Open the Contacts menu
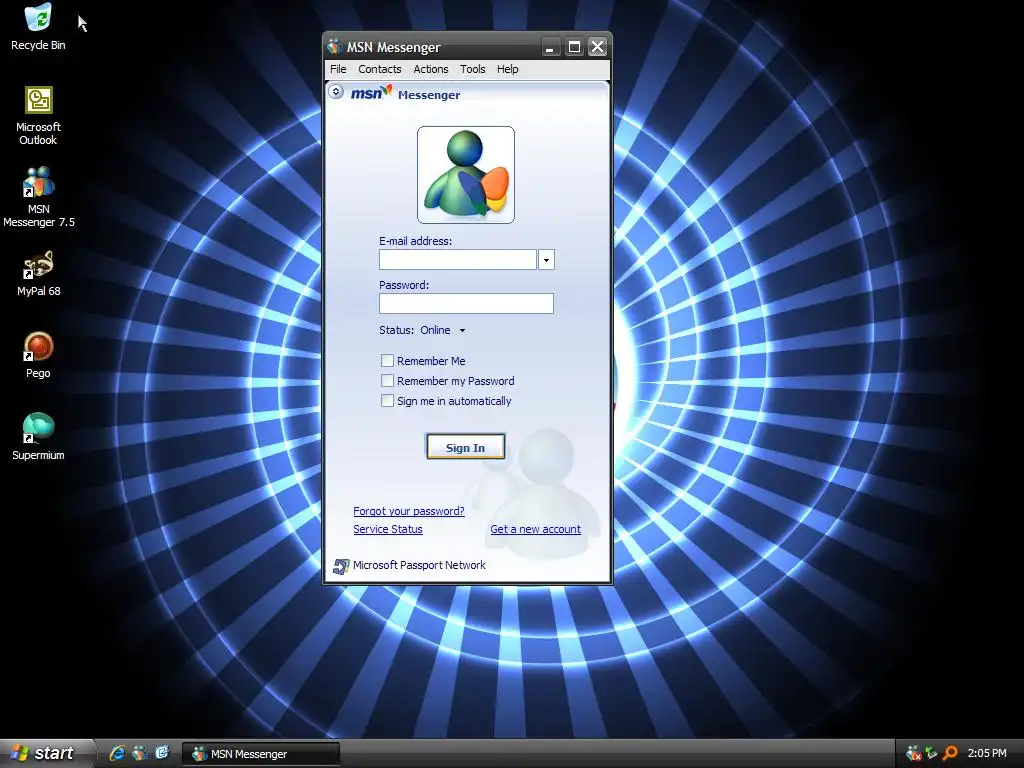The width and height of the screenshot is (1024, 768). pos(379,69)
